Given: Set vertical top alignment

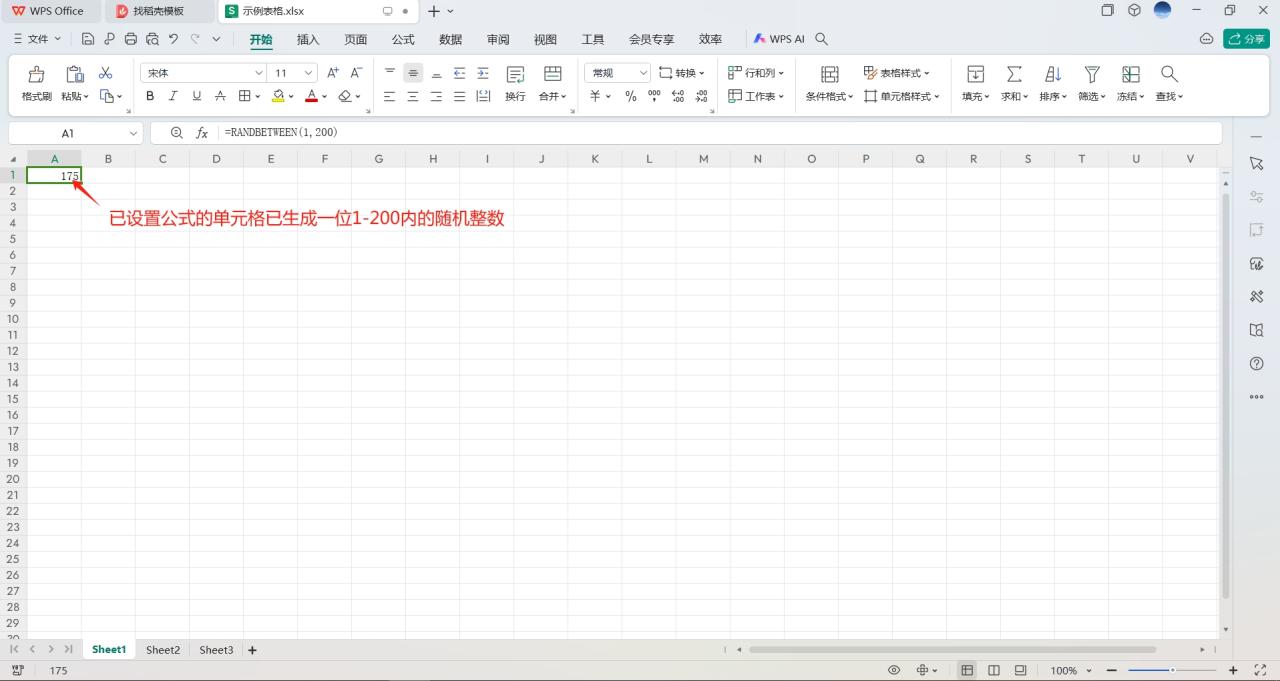Looking at the screenshot, I should point(390,73).
